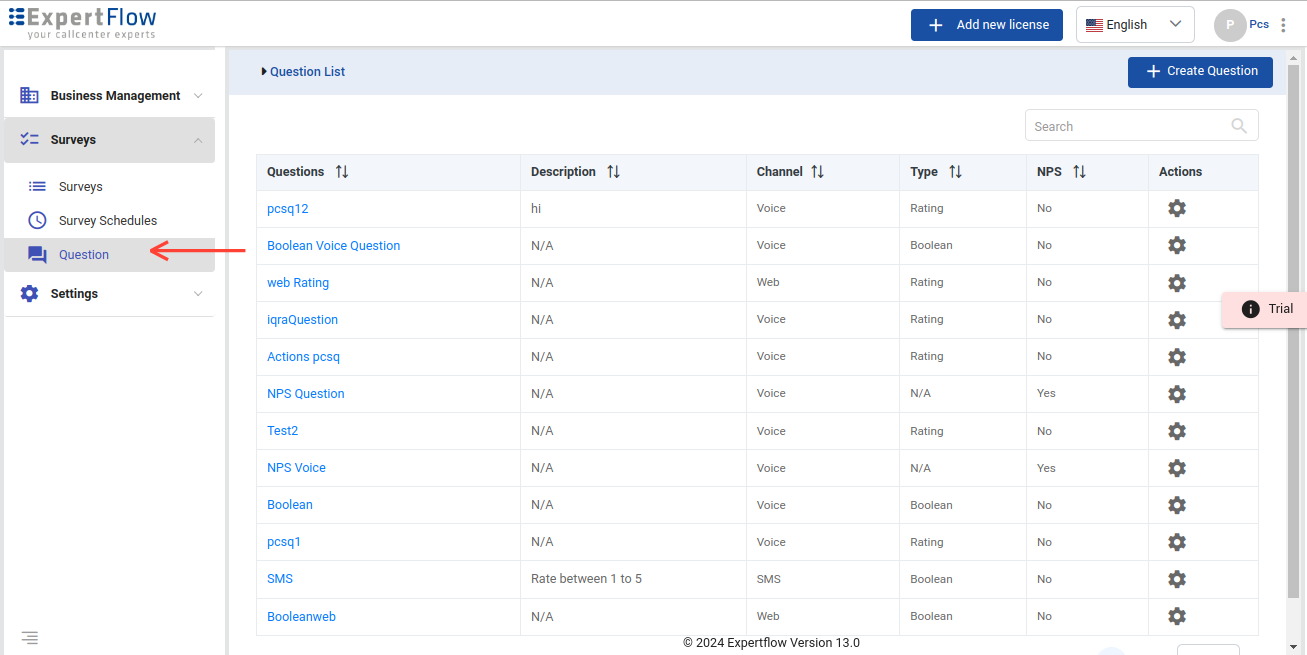Click the P user avatar
The height and width of the screenshot is (655, 1307).
tap(1229, 25)
